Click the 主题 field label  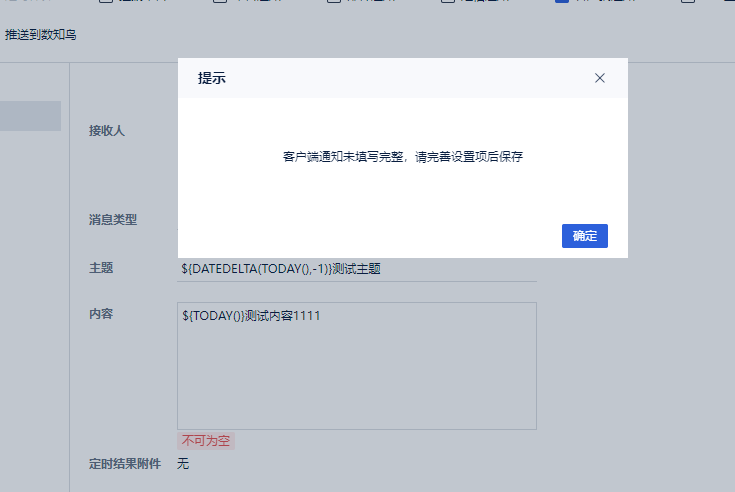click(x=101, y=268)
